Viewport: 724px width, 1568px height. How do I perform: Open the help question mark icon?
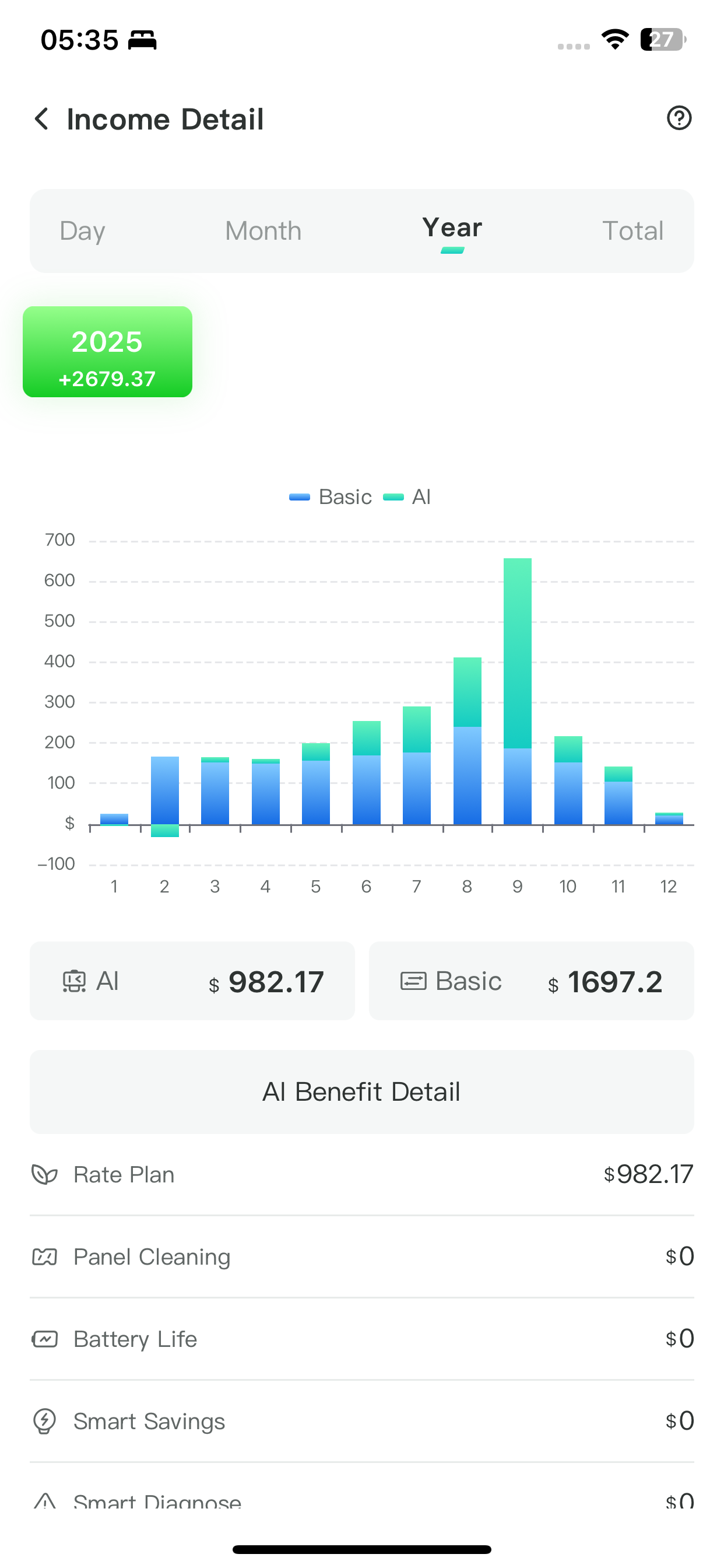pos(679,118)
